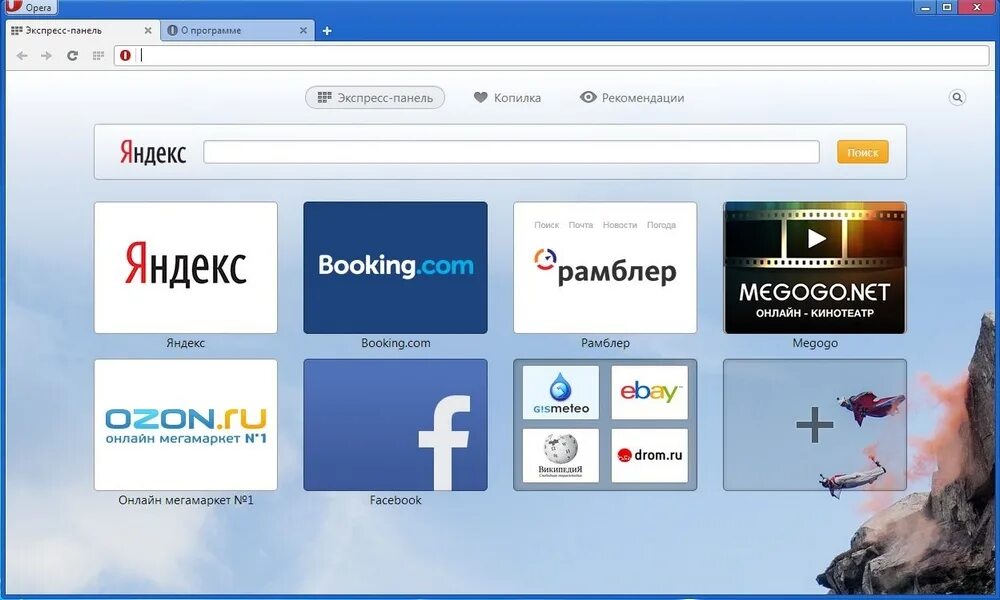Open drom.ru in the folder tile
The image size is (1000, 600).
point(649,455)
